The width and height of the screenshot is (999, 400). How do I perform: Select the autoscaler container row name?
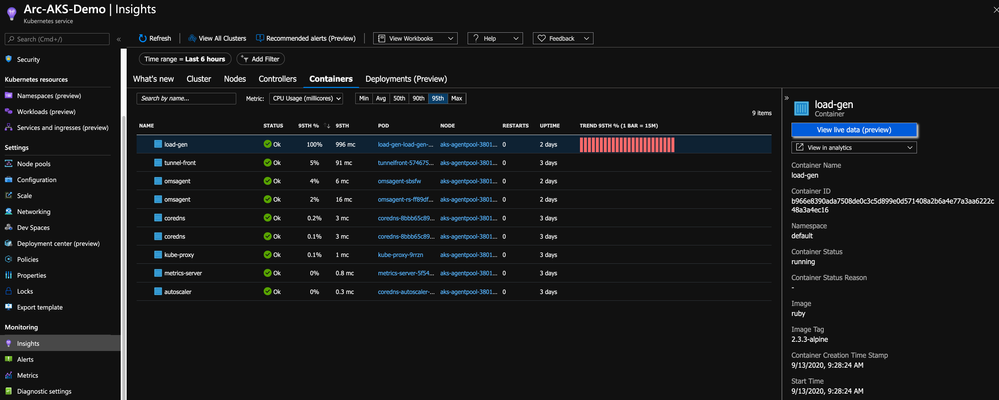coord(178,291)
